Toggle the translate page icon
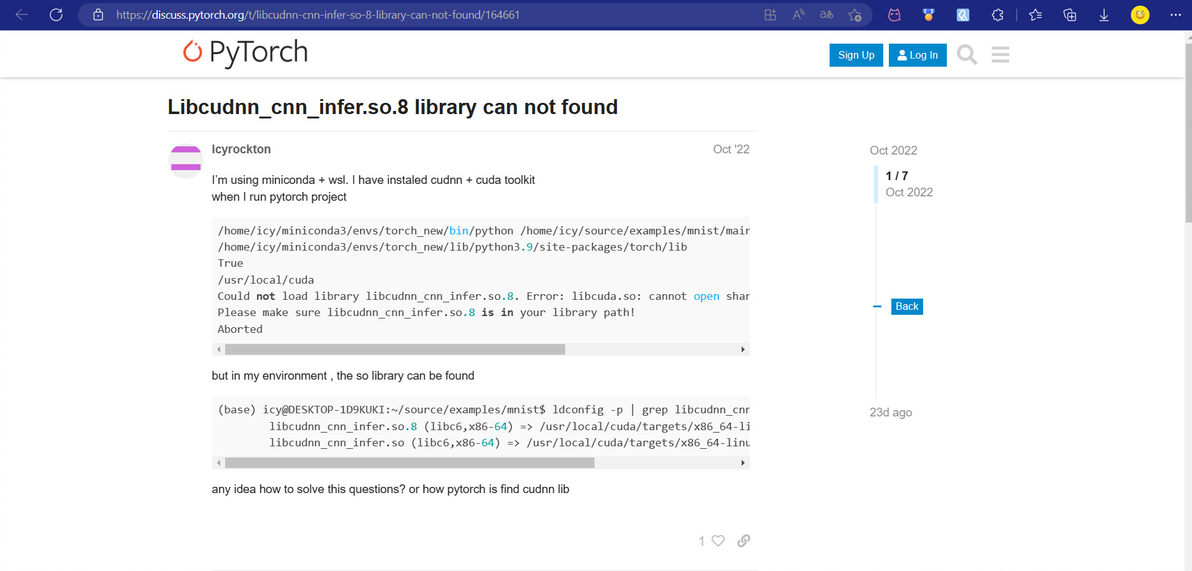The width and height of the screenshot is (1192, 571). click(827, 15)
